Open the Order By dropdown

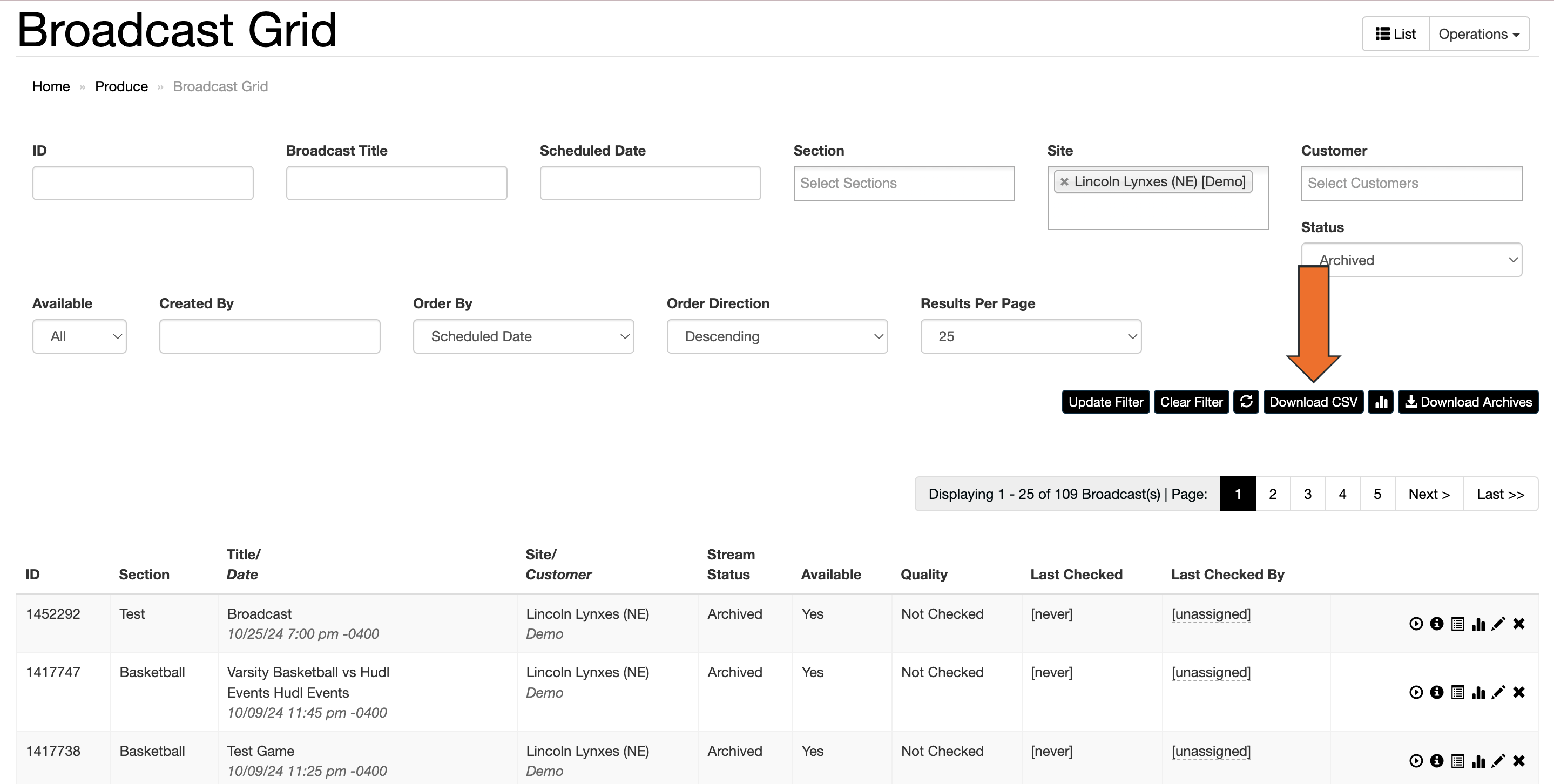(523, 336)
